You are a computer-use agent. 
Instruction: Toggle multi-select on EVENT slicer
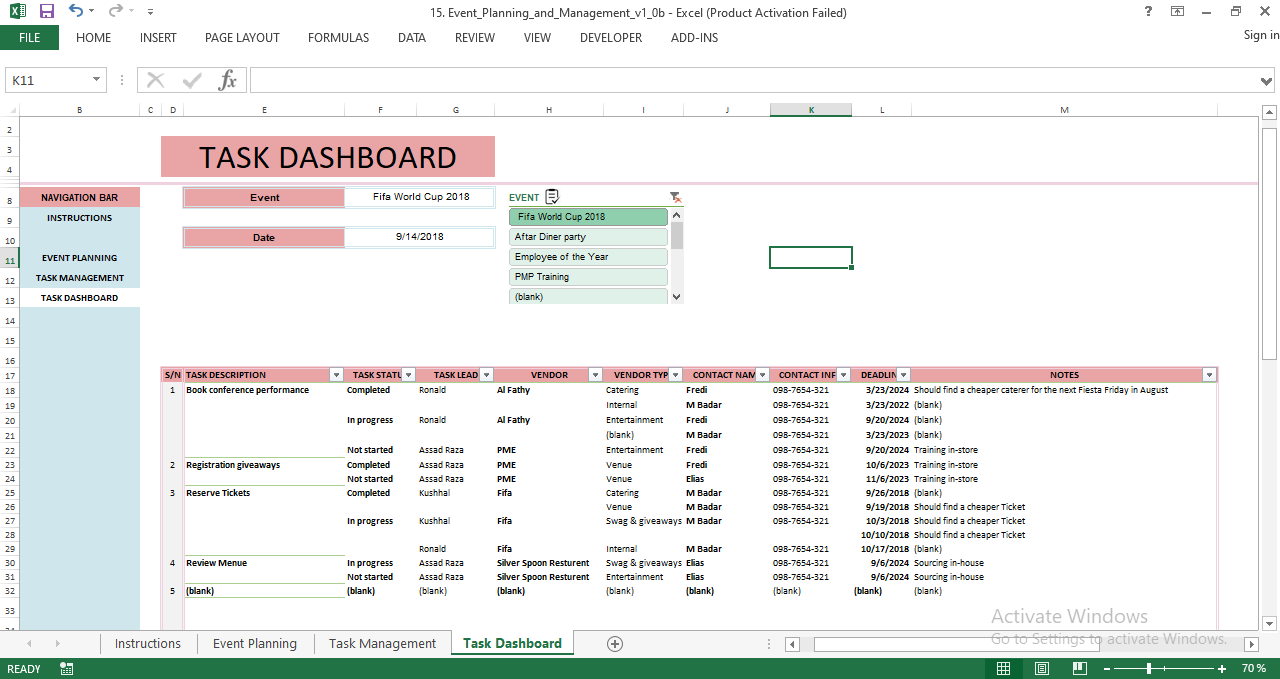tap(552, 197)
